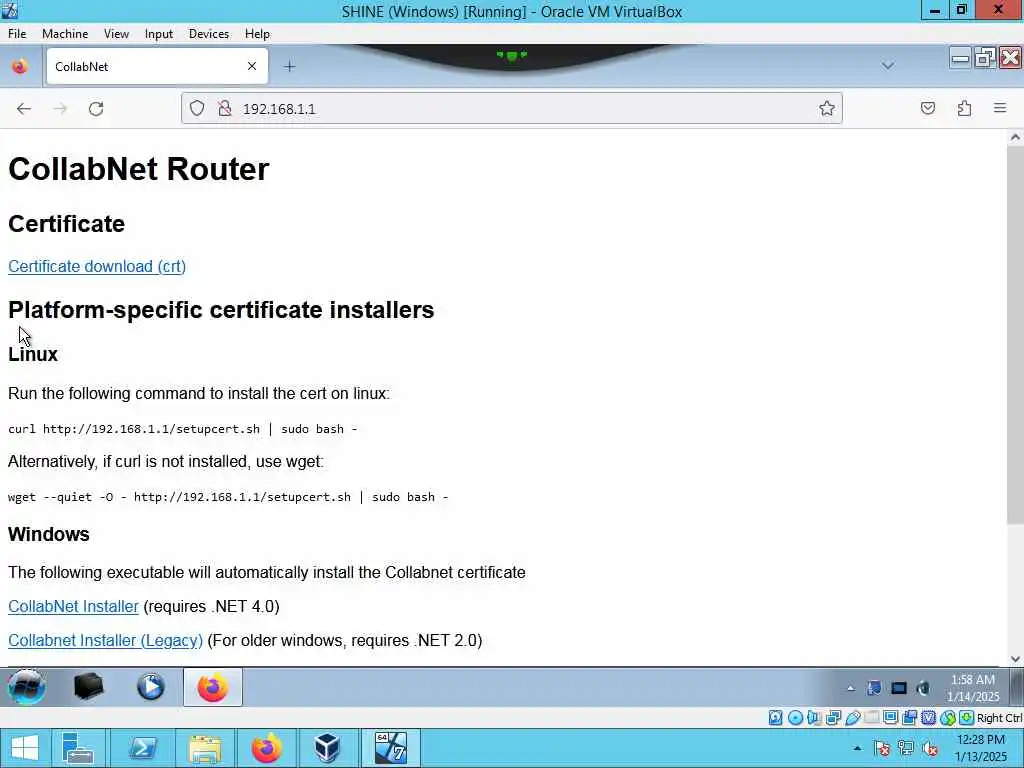Open the CollabNet Installer link
This screenshot has width=1024, height=768.
pos(73,606)
